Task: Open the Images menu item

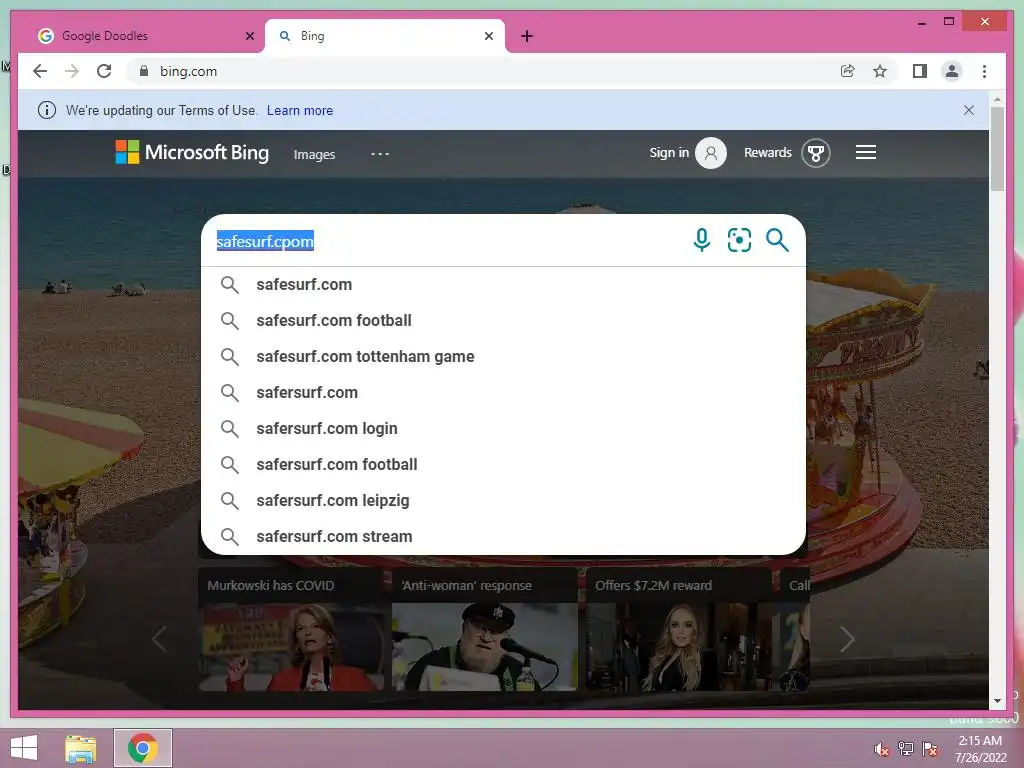Action: point(314,155)
